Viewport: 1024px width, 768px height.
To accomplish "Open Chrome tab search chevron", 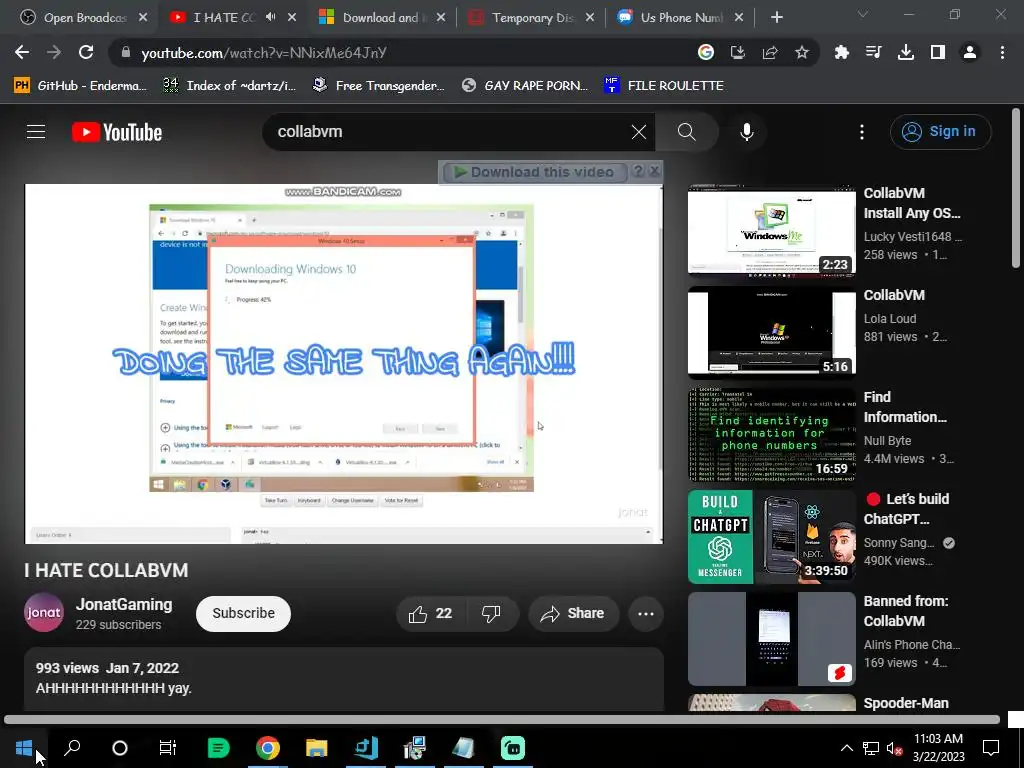I will click(863, 14).
